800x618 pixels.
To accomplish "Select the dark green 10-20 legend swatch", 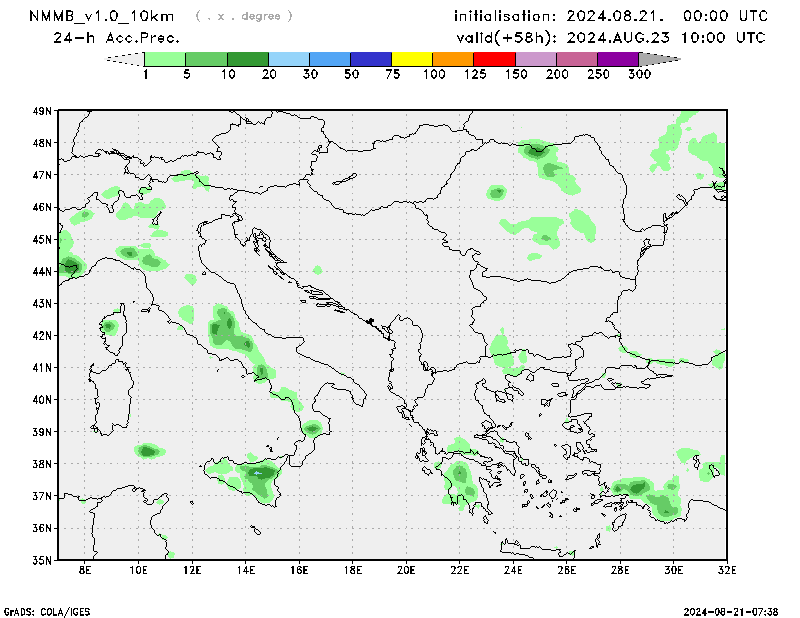I will click(x=248, y=60).
